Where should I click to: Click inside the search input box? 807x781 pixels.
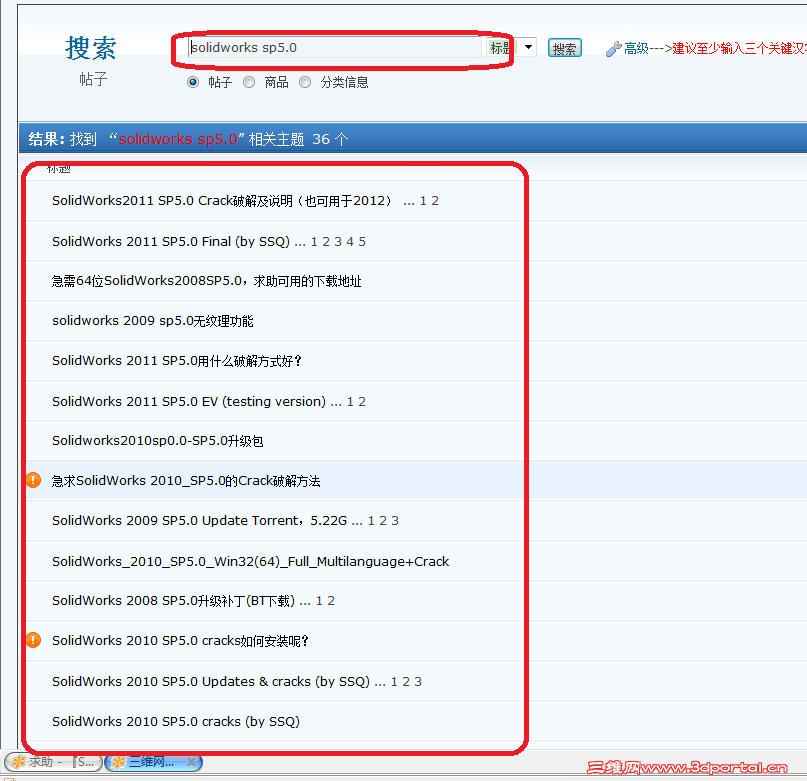[330, 46]
